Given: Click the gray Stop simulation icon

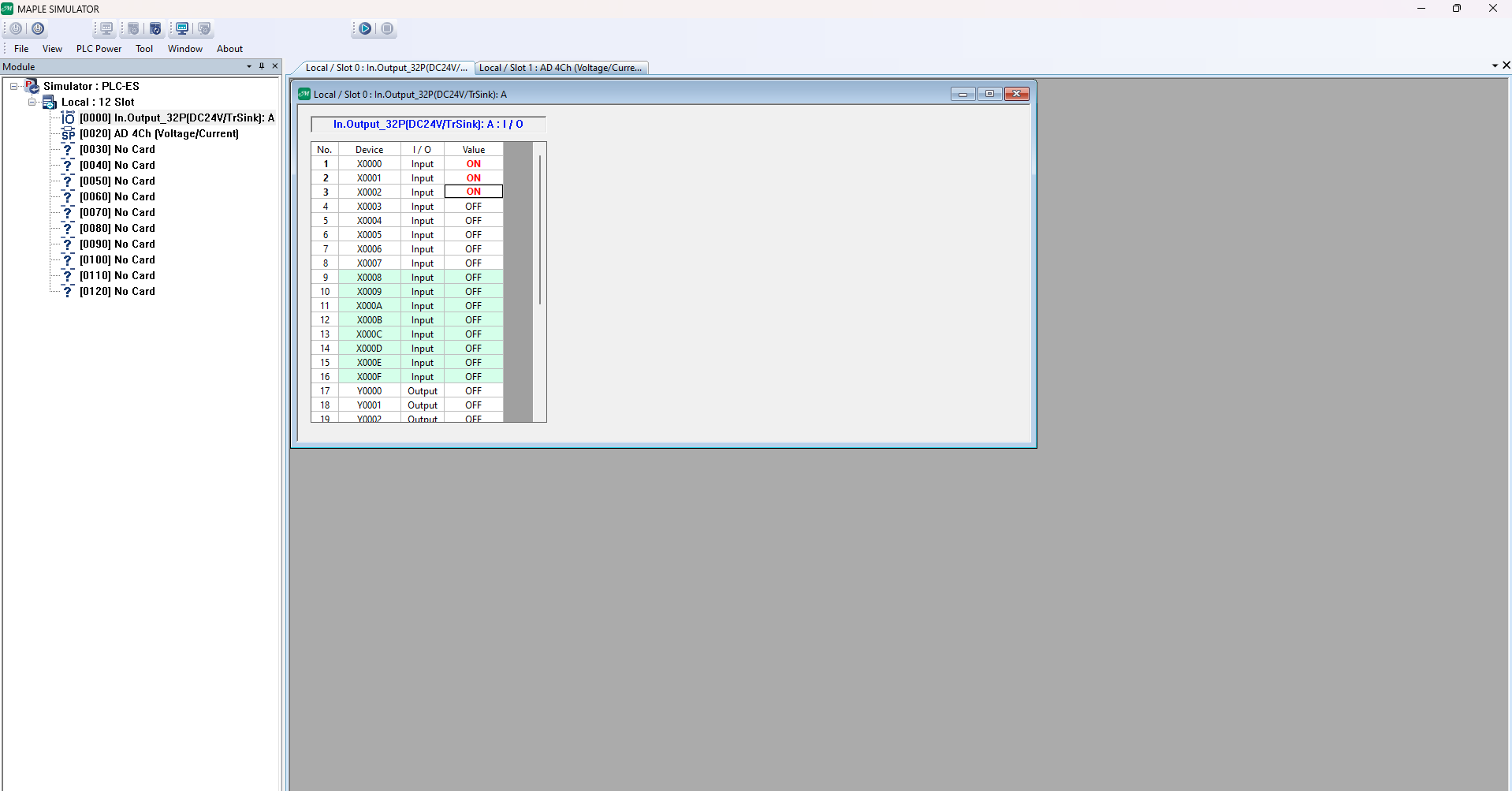Looking at the screenshot, I should pos(387,28).
